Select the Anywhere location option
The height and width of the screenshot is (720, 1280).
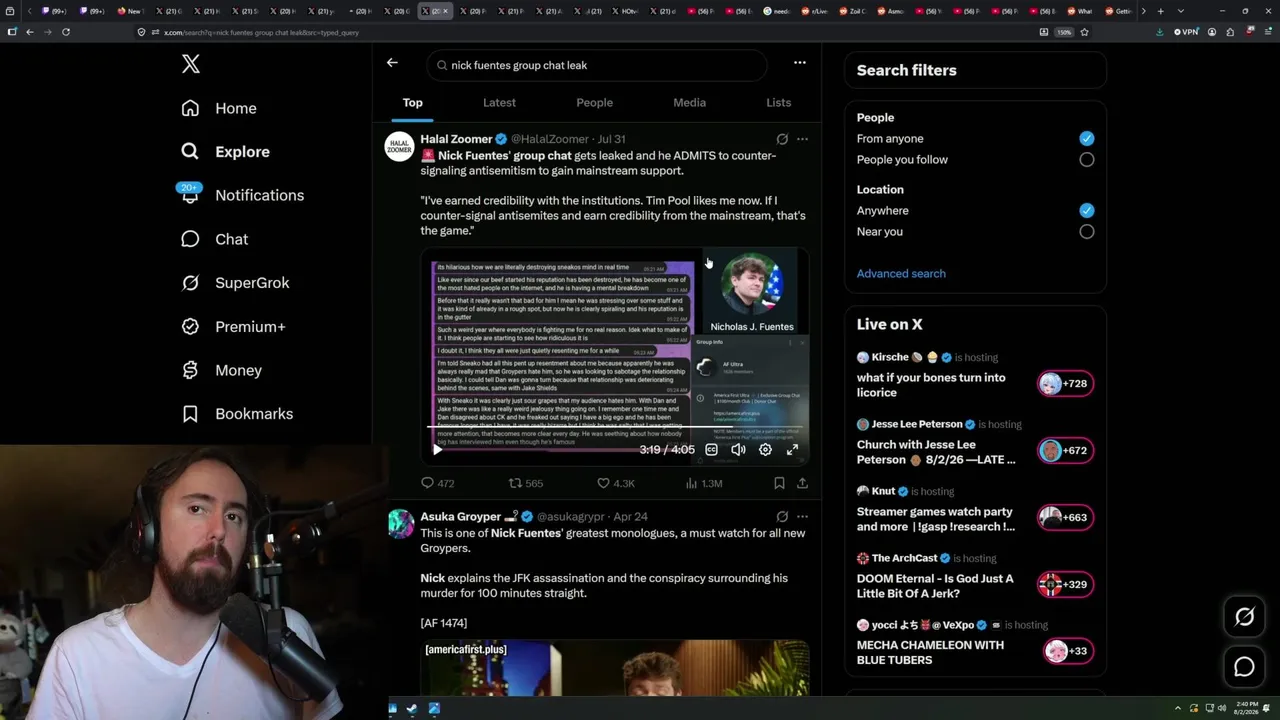[1086, 211]
